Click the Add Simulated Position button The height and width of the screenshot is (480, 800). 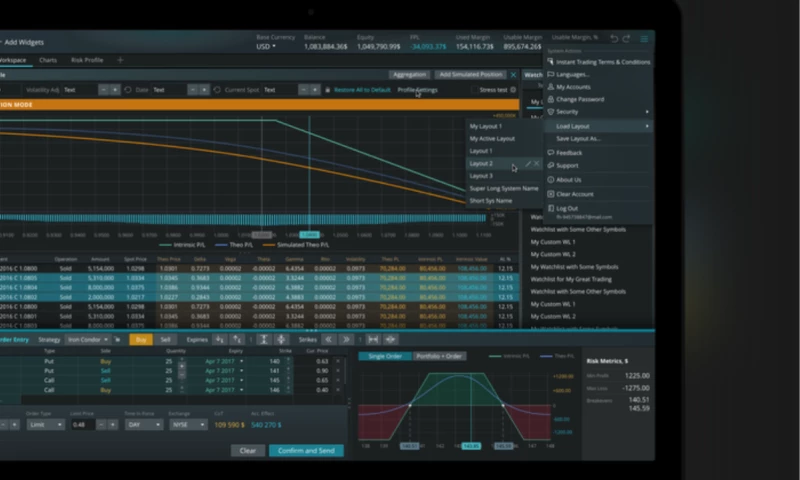(470, 75)
